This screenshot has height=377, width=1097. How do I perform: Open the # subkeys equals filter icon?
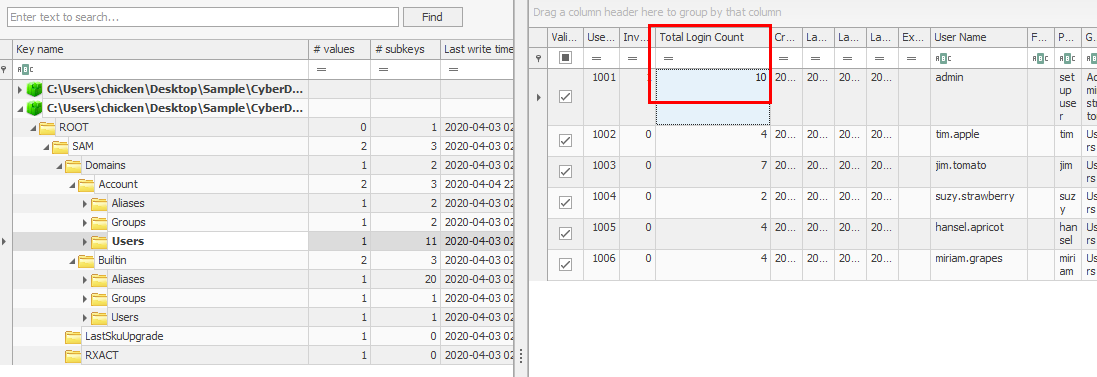point(383,69)
